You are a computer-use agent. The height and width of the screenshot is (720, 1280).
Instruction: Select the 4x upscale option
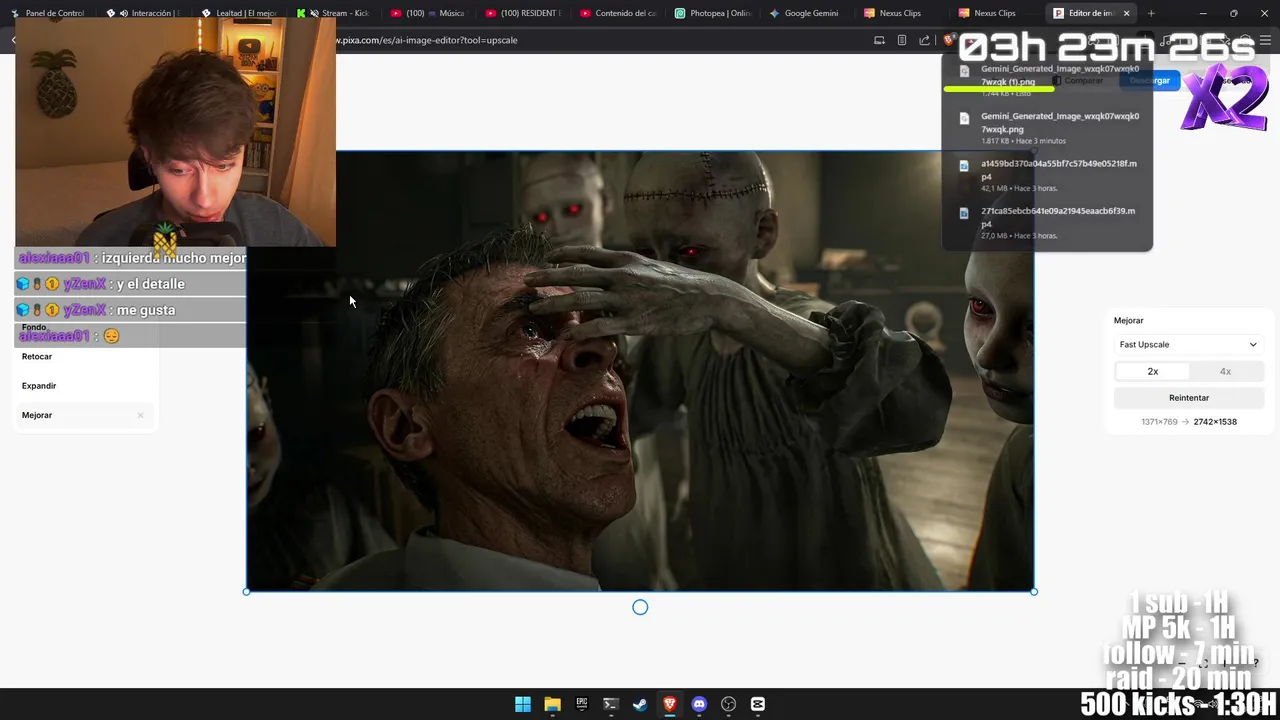tap(1225, 371)
